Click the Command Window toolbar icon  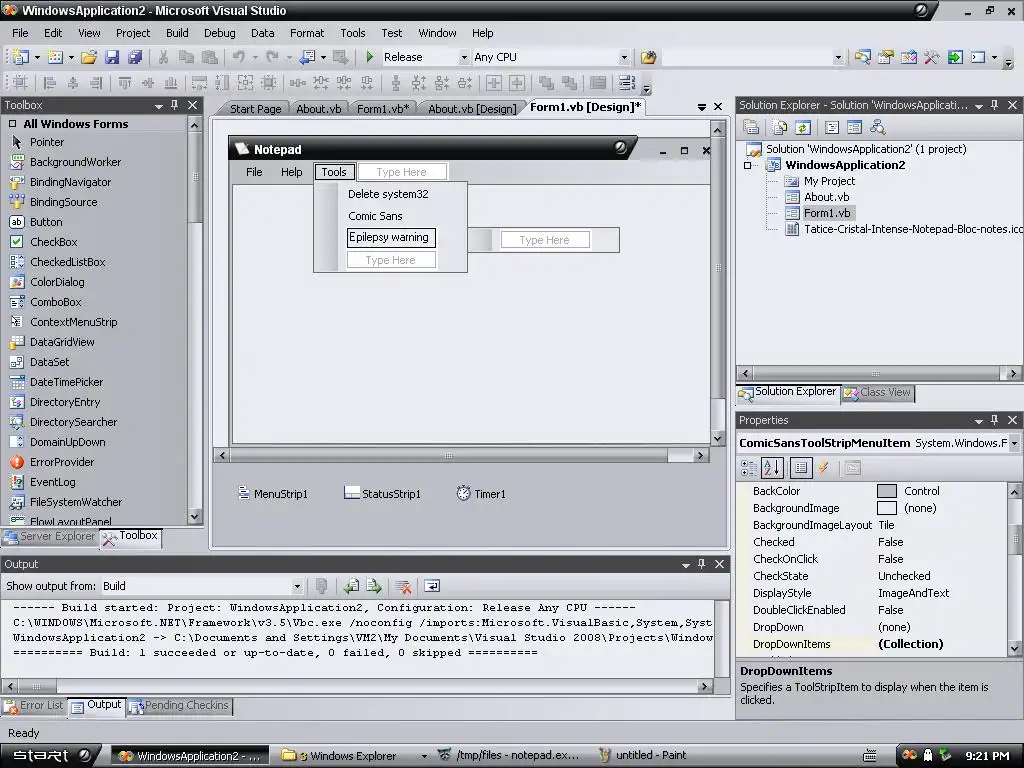coord(978,57)
